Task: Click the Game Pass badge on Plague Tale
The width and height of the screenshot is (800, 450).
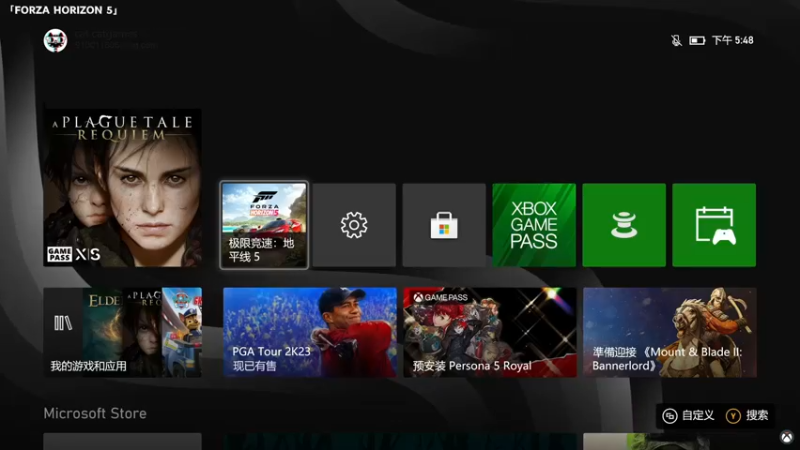Action: 60,254
